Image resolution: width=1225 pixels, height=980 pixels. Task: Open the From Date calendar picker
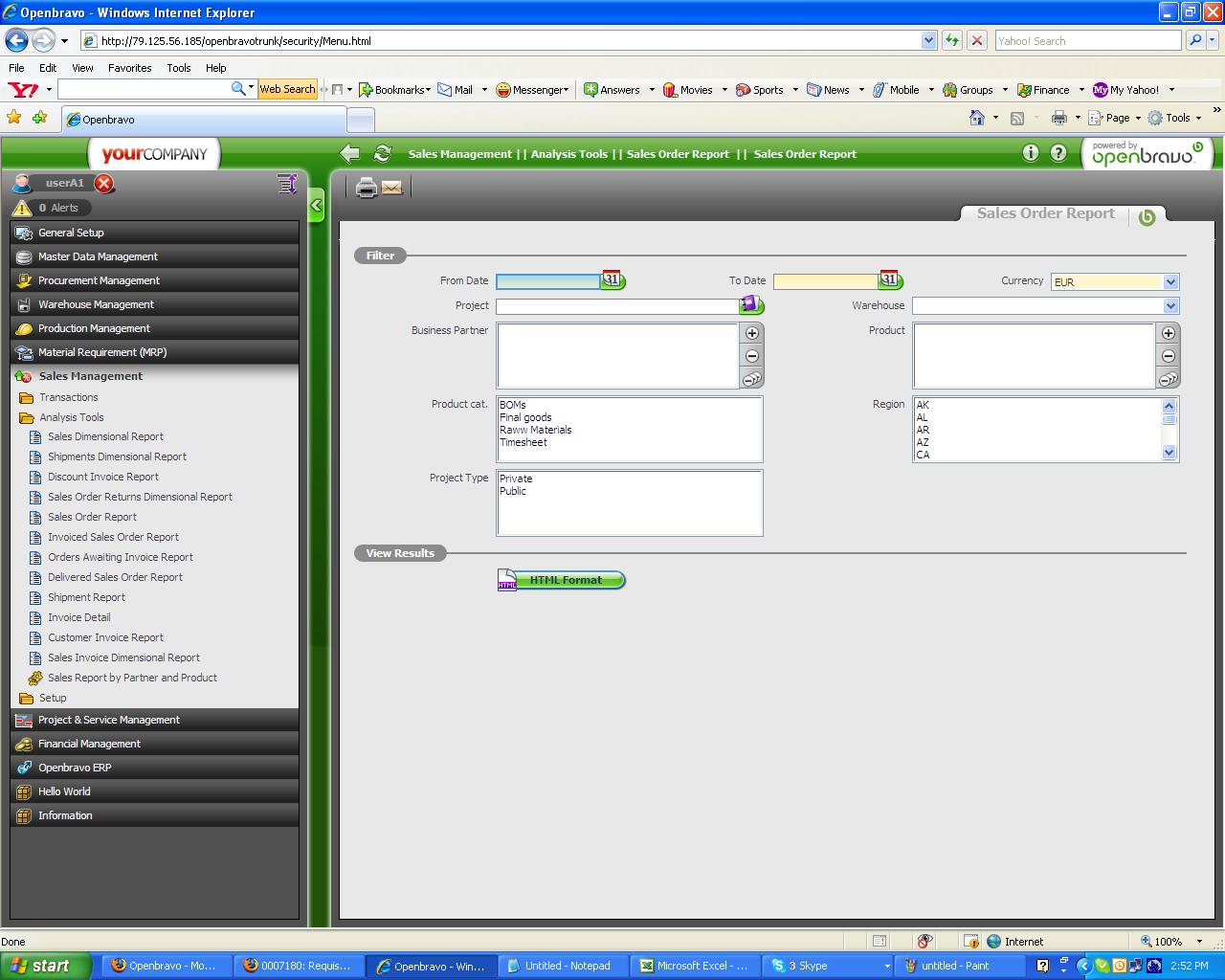[x=612, y=280]
